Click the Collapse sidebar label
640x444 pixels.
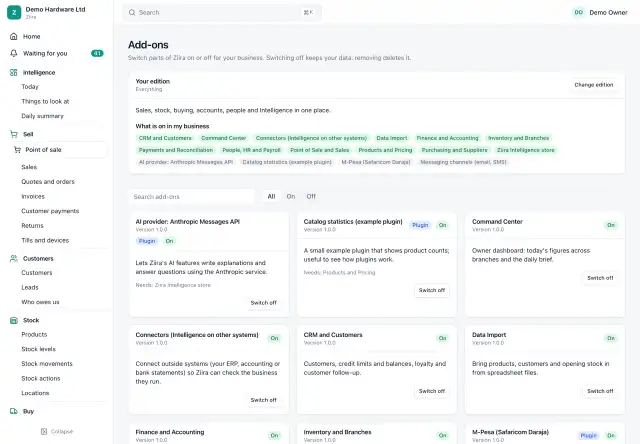(x=62, y=431)
